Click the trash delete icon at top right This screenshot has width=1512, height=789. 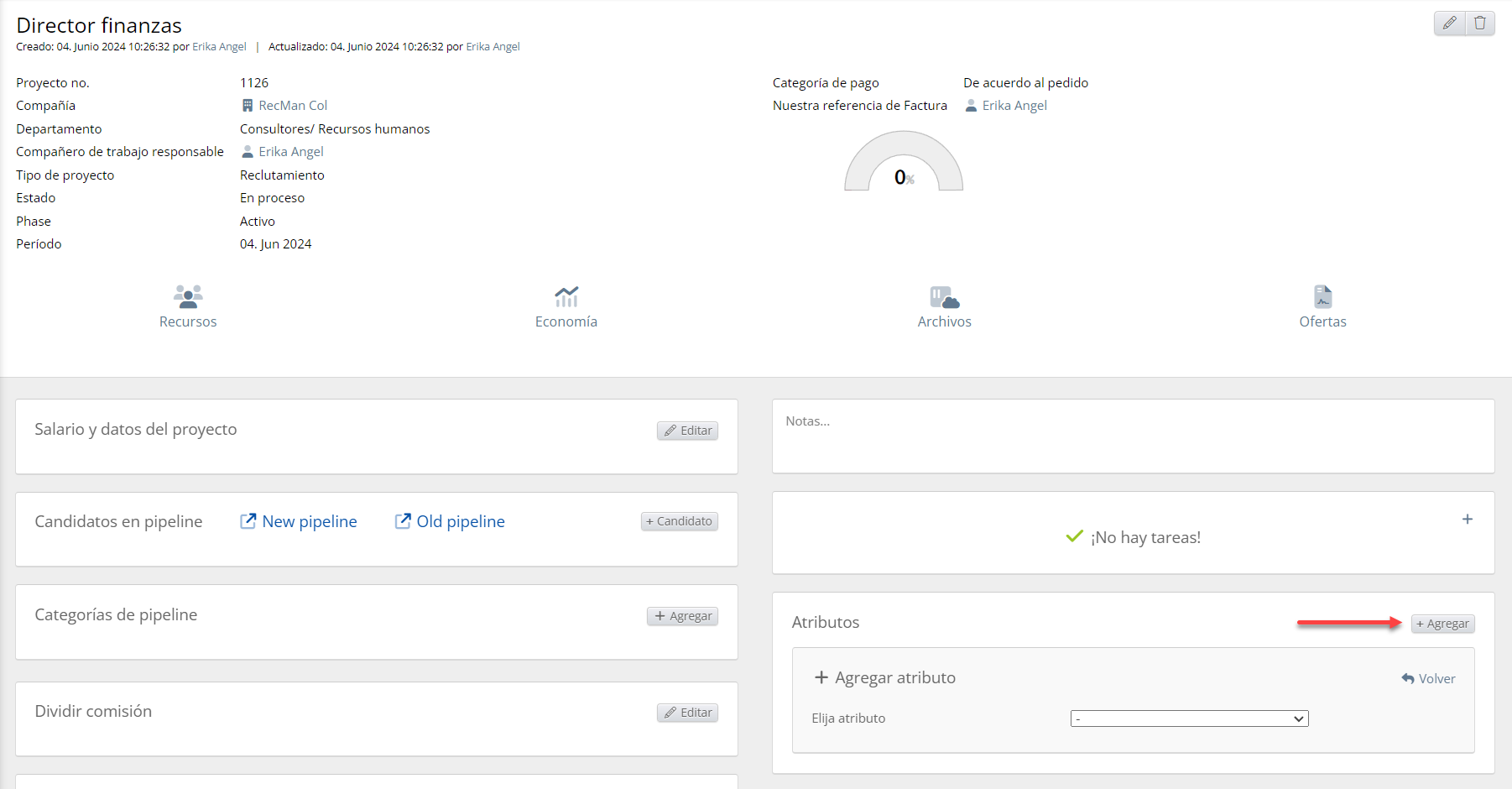pyautogui.click(x=1479, y=24)
